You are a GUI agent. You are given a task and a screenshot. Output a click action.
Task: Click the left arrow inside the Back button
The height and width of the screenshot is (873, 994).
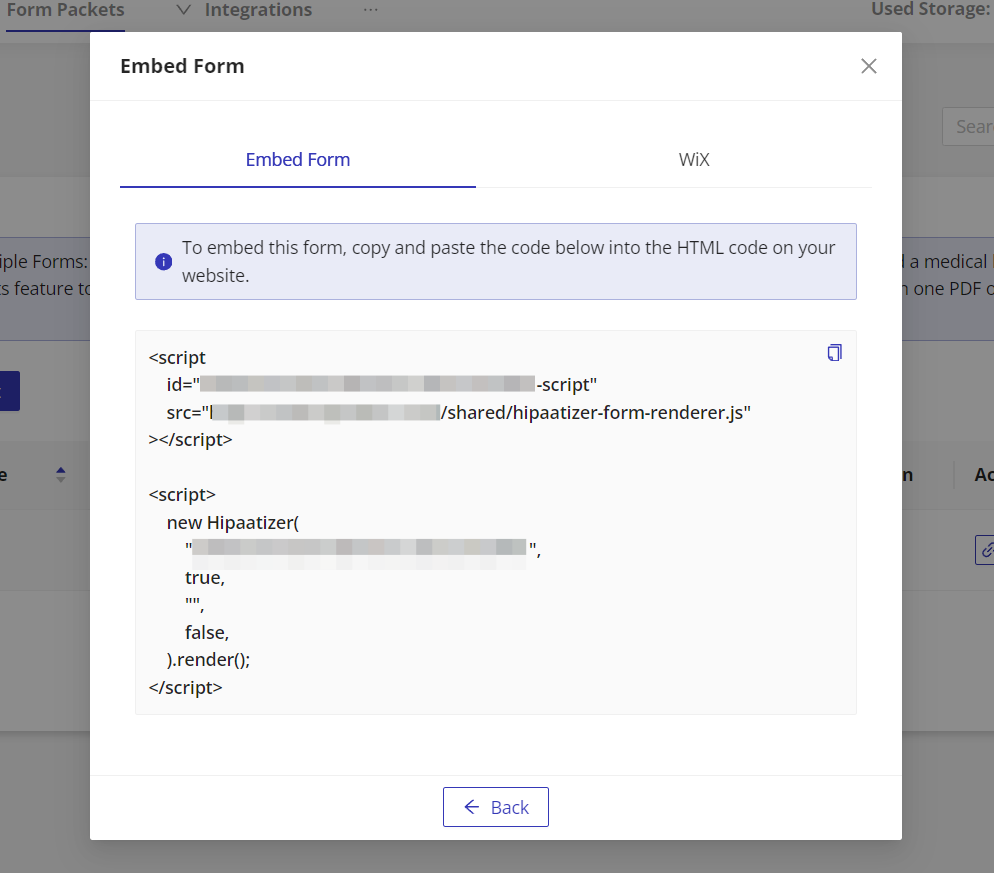(472, 806)
